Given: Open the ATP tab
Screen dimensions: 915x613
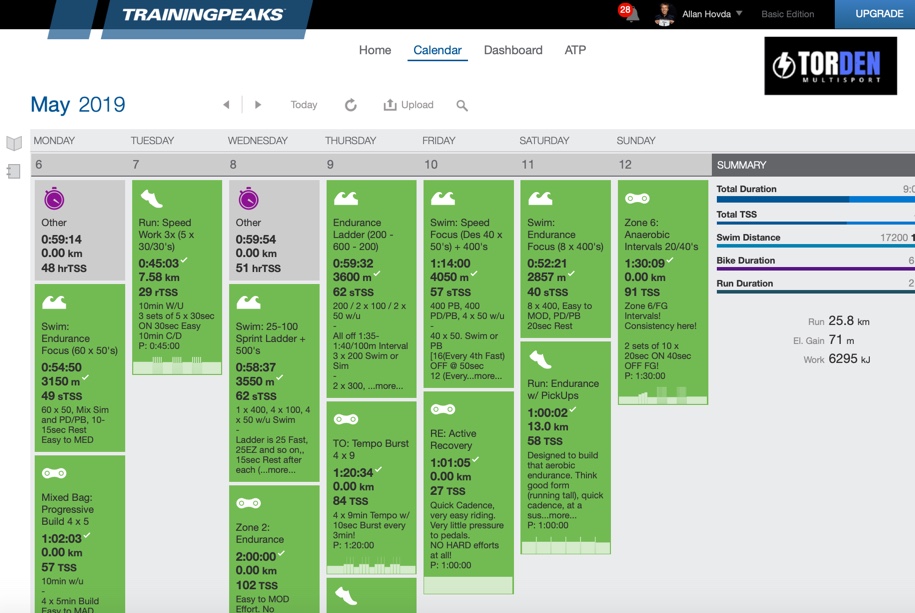Looking at the screenshot, I should 575,50.
